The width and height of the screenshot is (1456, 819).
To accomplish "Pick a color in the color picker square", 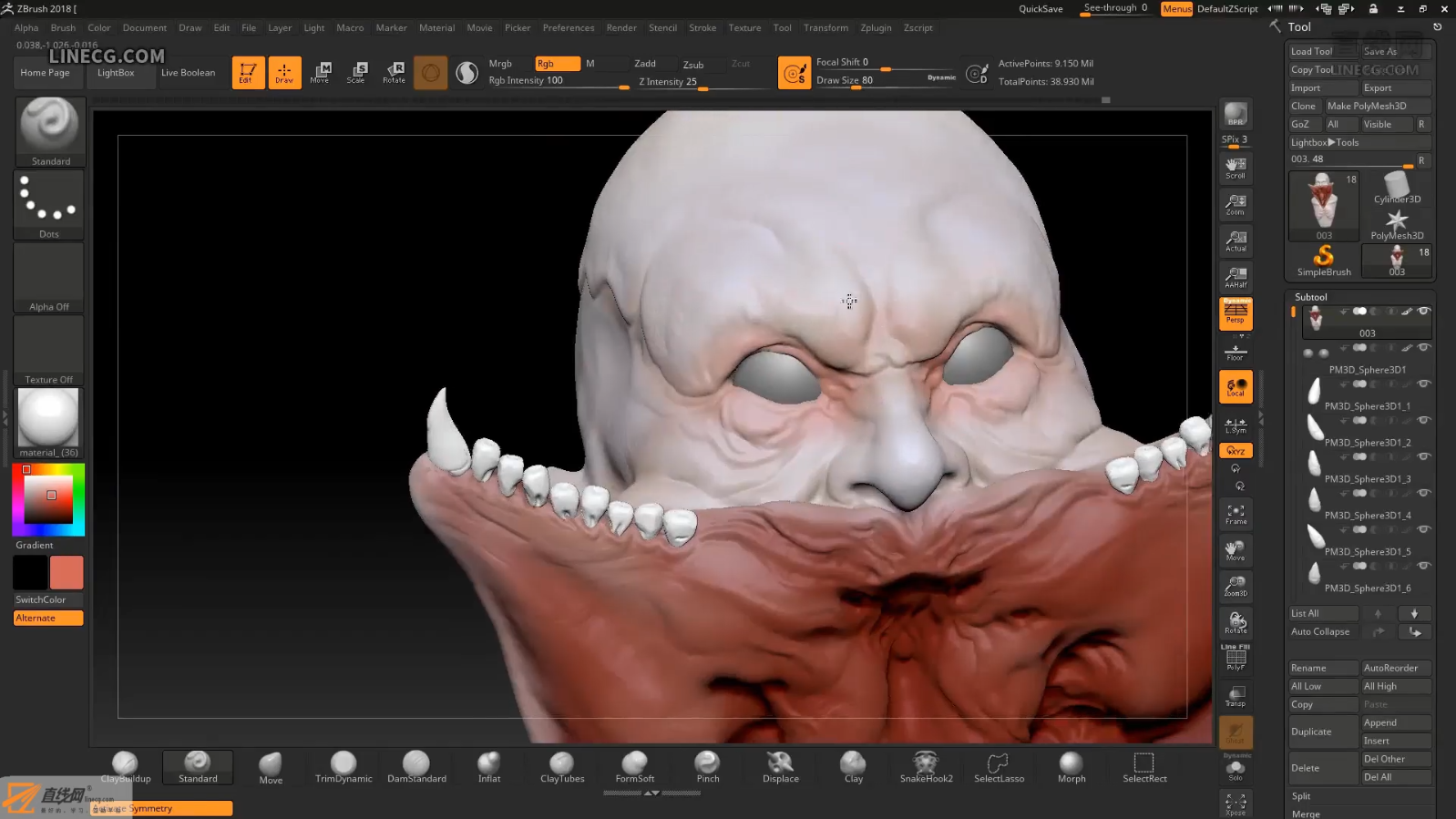I will pyautogui.click(x=47, y=499).
